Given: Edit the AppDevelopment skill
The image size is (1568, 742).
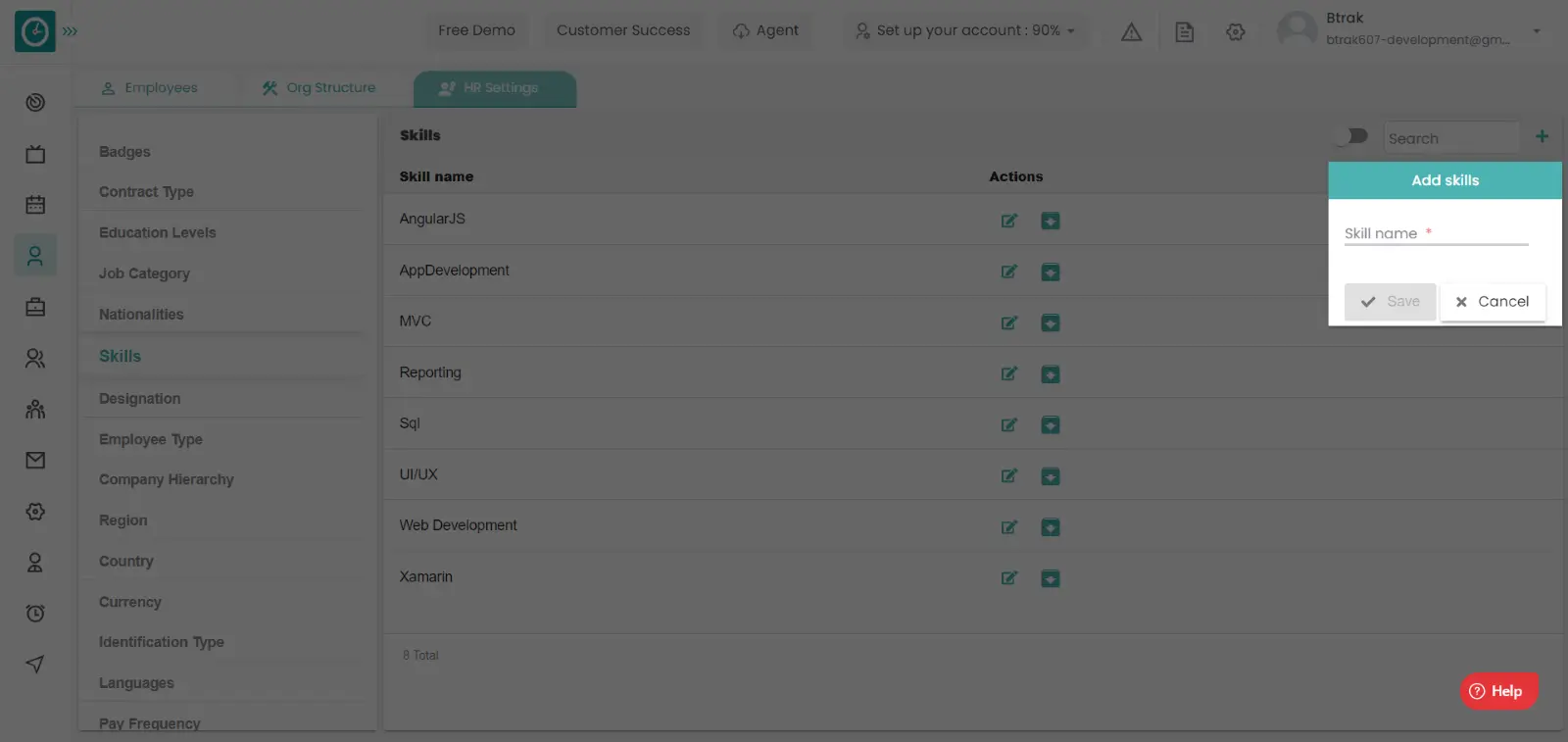Looking at the screenshot, I should [x=1008, y=272].
